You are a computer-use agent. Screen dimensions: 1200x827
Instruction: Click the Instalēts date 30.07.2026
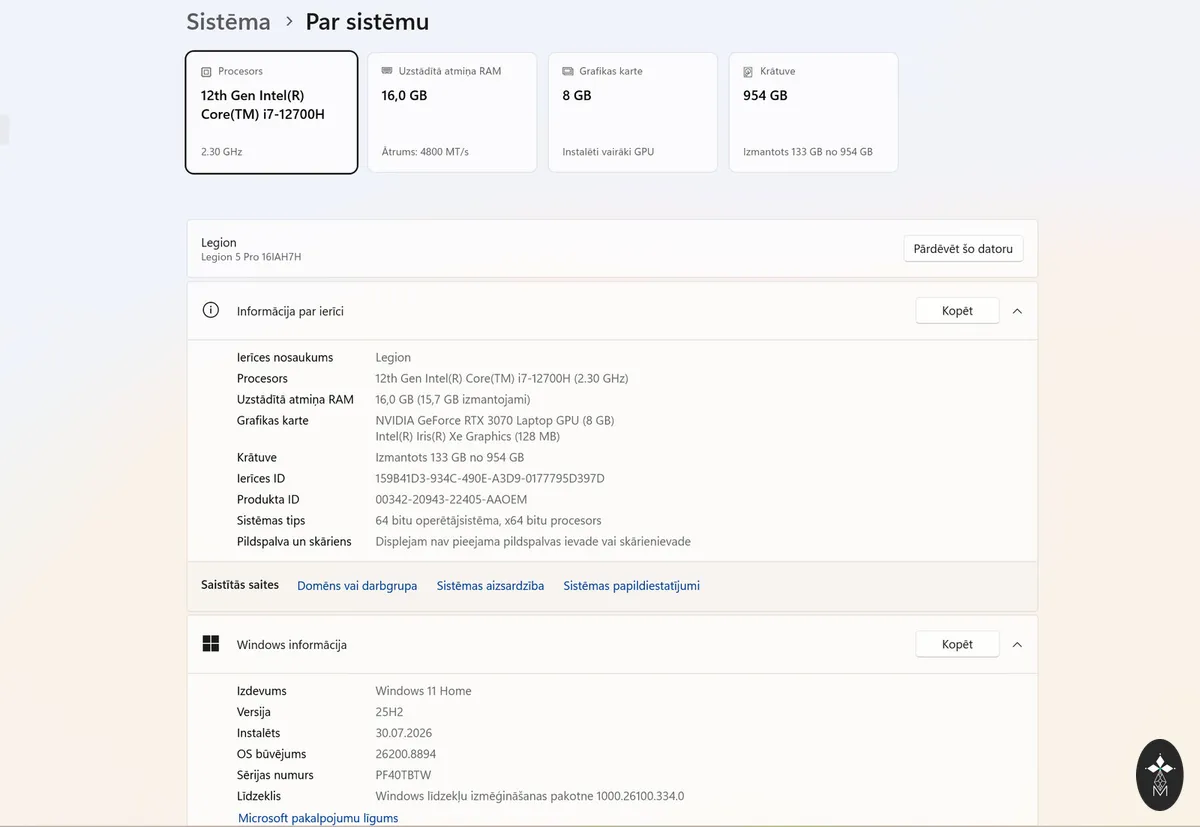click(403, 733)
